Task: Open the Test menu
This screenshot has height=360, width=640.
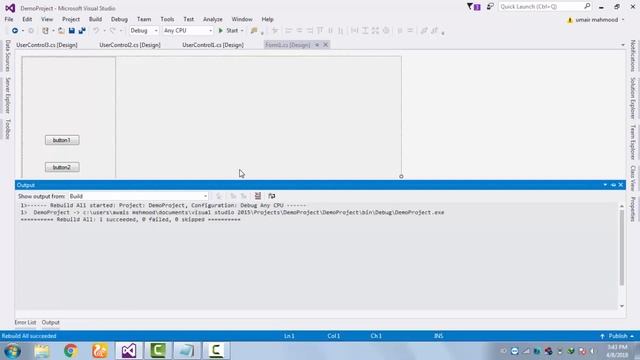Action: [x=189, y=19]
